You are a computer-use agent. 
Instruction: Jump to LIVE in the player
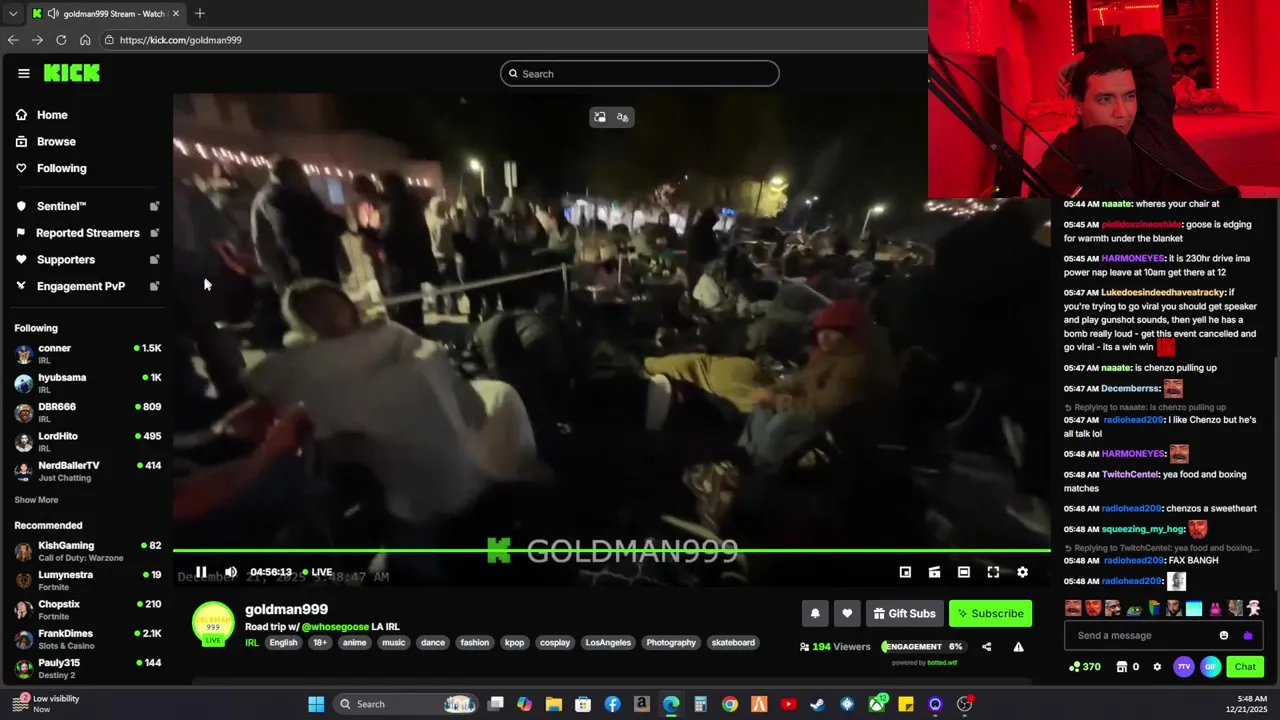tap(317, 572)
